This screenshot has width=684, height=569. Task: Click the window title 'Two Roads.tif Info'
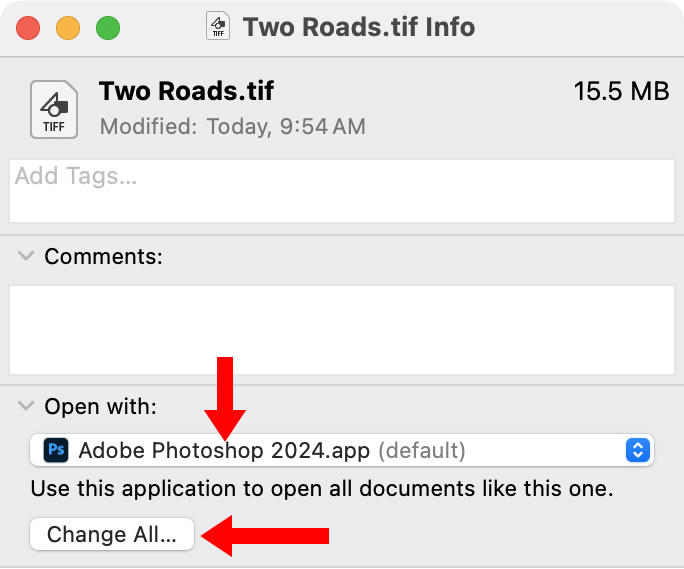point(358,27)
